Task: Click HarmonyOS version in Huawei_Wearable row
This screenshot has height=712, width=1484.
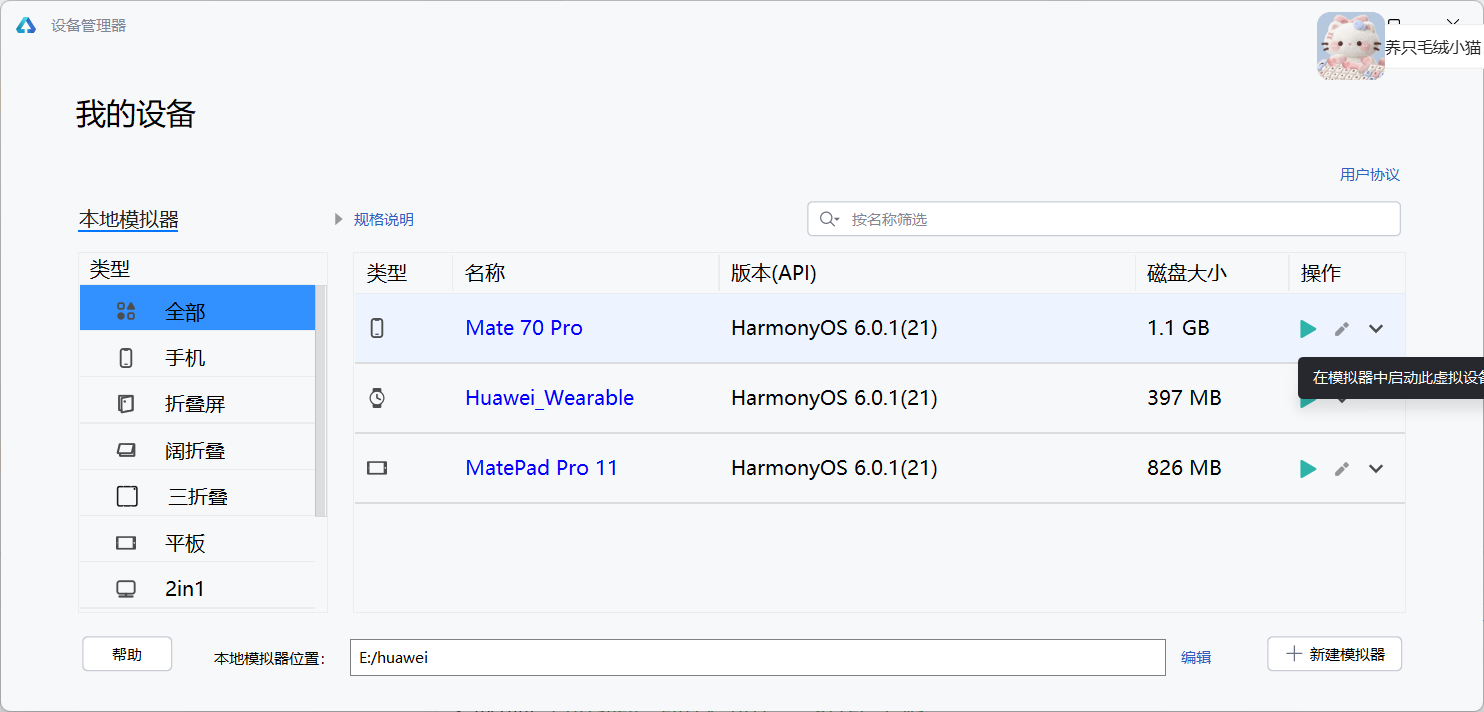Action: [834, 398]
